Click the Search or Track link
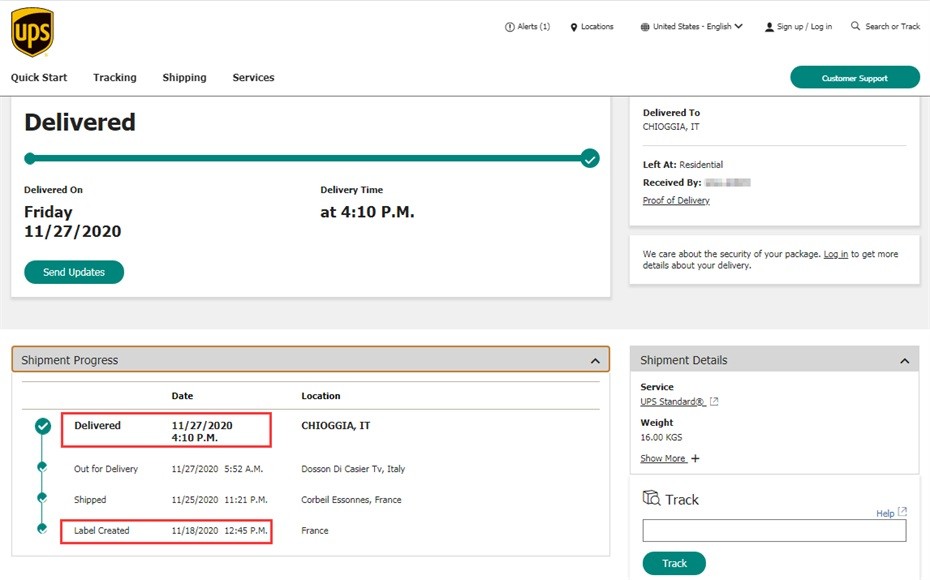 (x=893, y=27)
